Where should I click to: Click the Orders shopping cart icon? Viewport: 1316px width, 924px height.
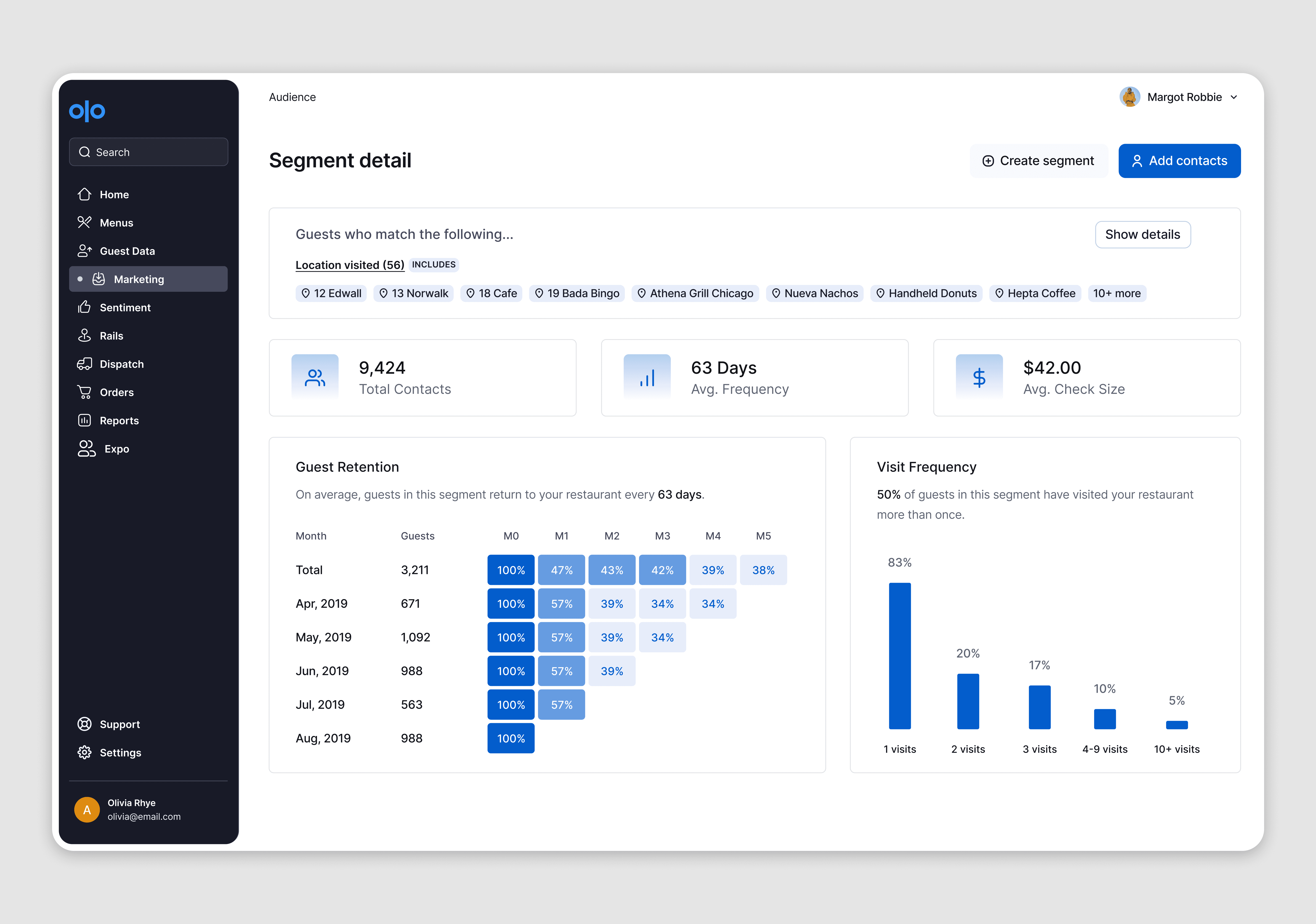tap(85, 392)
